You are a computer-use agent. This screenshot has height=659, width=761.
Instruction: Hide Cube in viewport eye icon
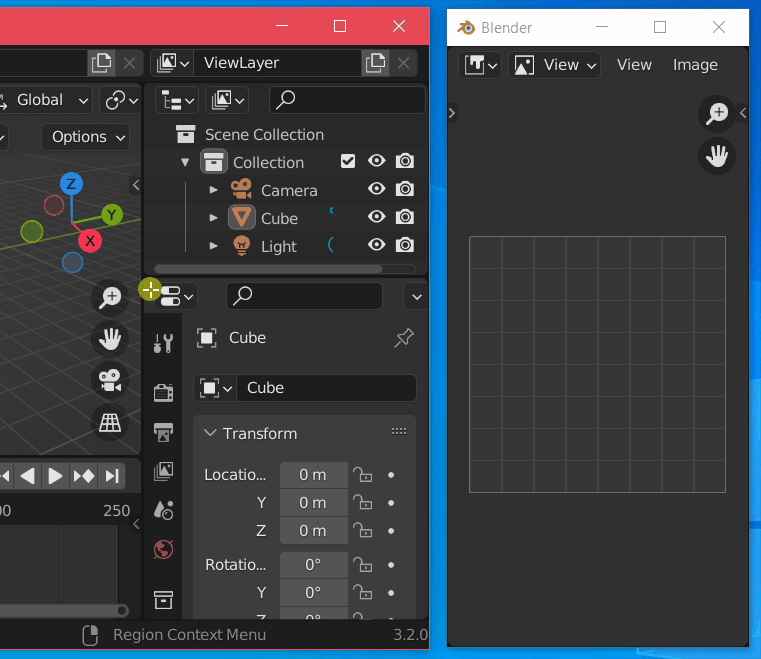pyautogui.click(x=377, y=216)
